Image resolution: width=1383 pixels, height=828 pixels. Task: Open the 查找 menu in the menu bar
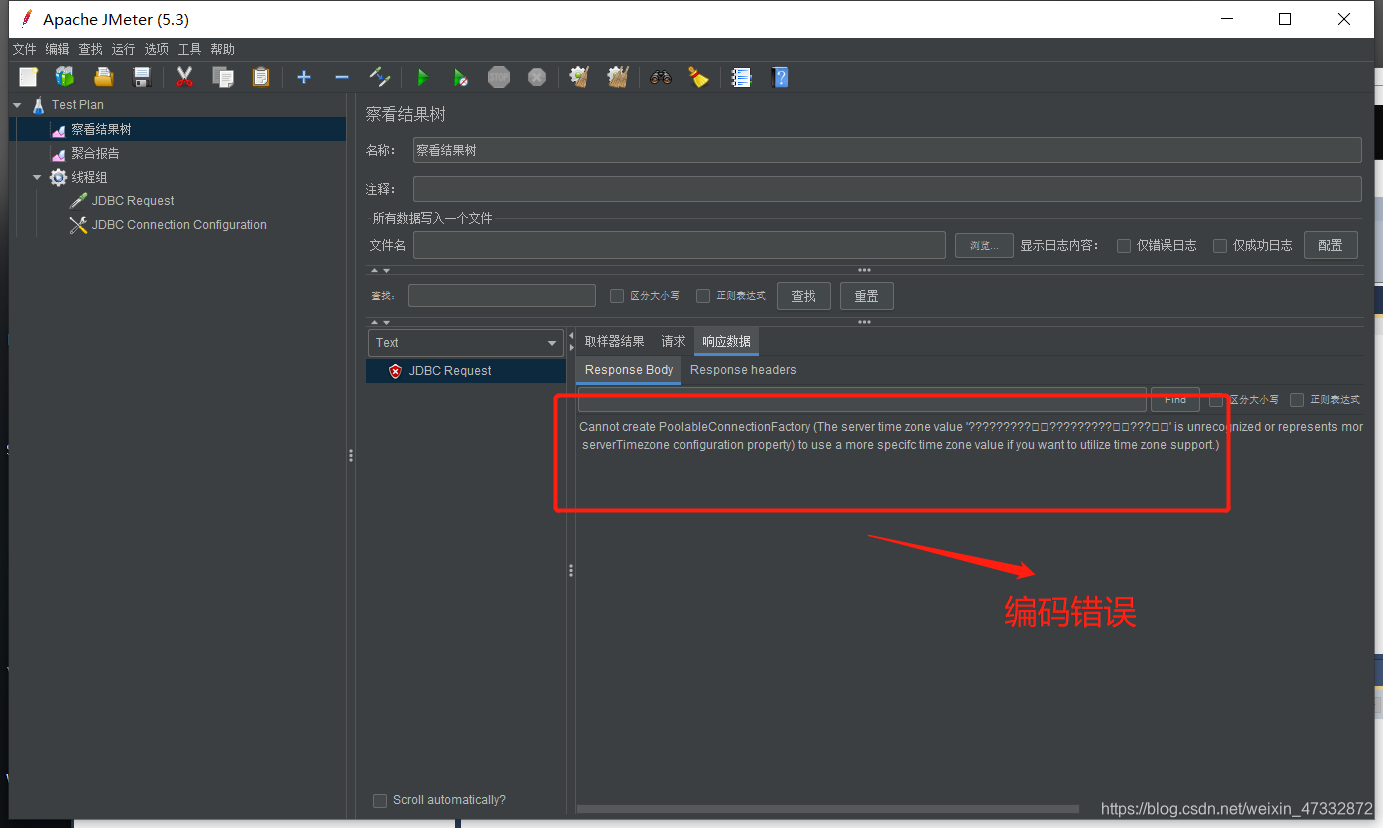90,49
